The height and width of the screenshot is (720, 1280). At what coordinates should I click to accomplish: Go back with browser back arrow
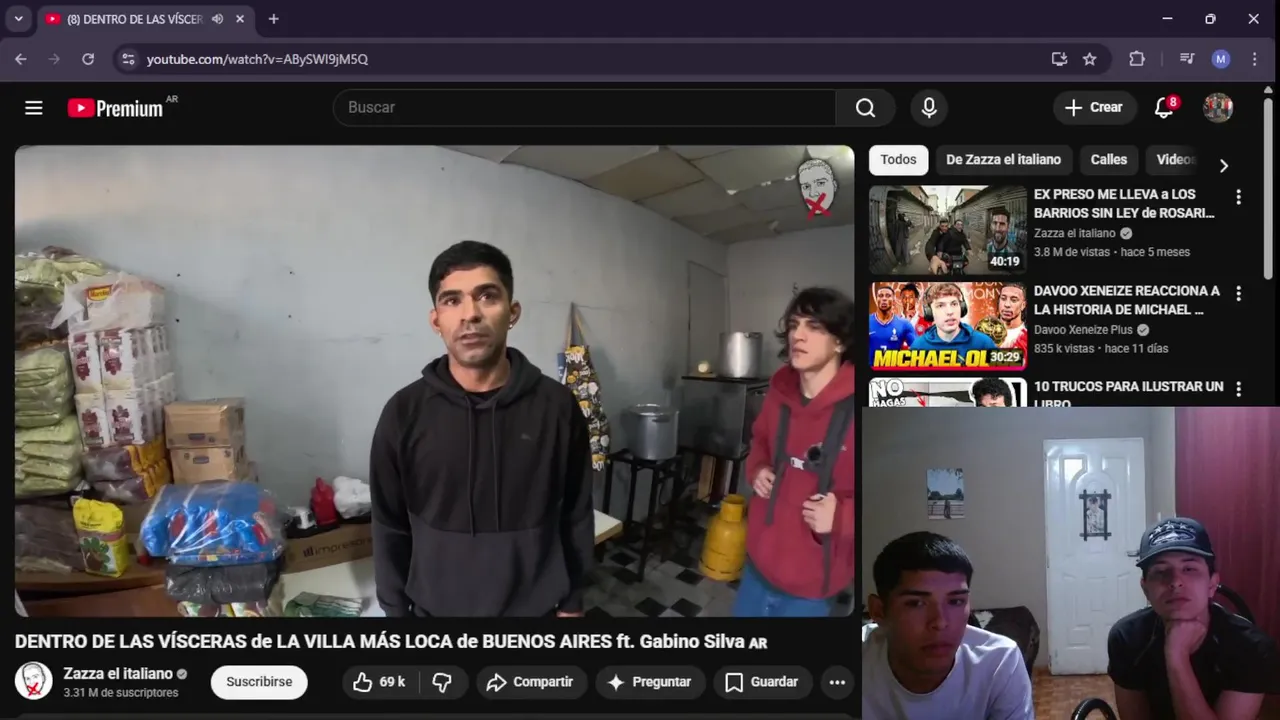click(21, 59)
